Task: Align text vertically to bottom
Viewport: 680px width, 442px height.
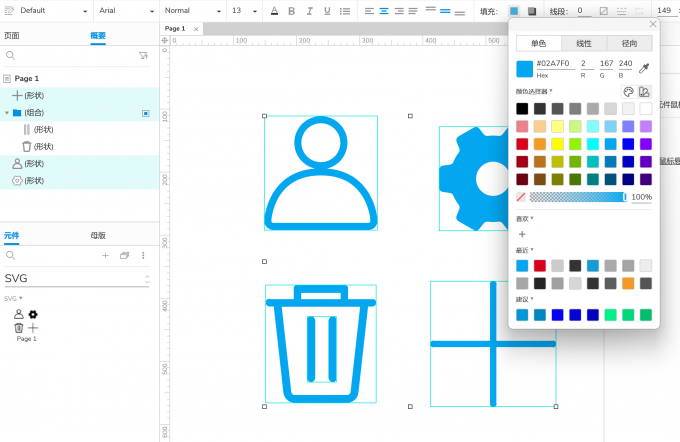Action: pyautogui.click(x=460, y=13)
